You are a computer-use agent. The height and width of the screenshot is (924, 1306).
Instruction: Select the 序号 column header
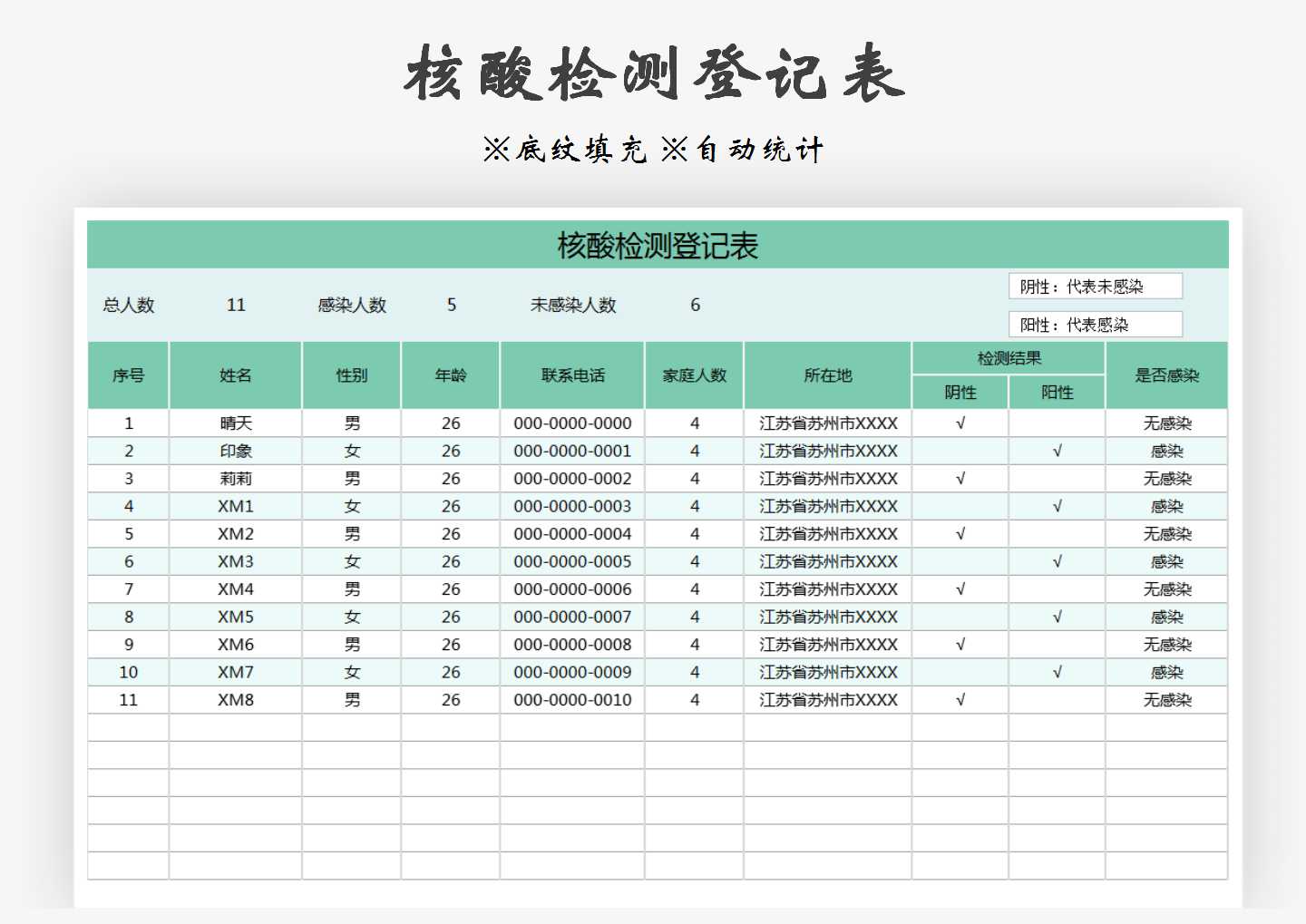tap(128, 374)
